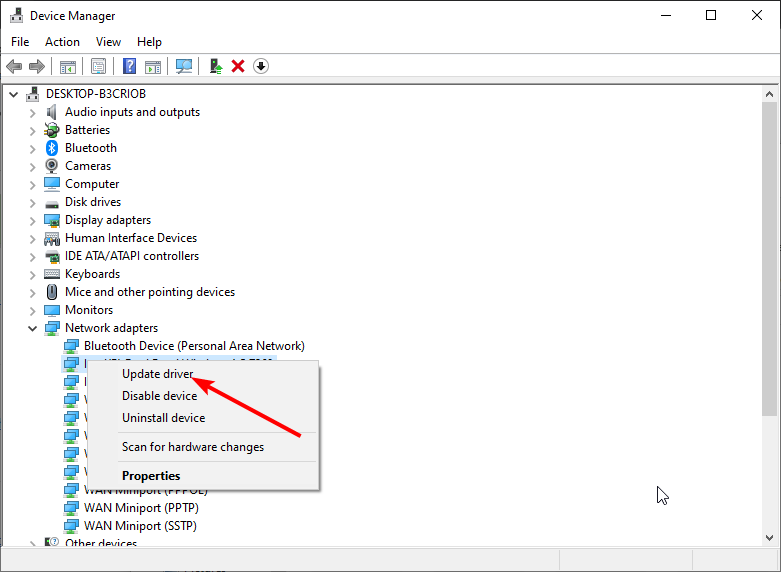781x572 pixels.
Task: Click the WAN Miniport (PPTP) adapter icon
Action: point(71,508)
